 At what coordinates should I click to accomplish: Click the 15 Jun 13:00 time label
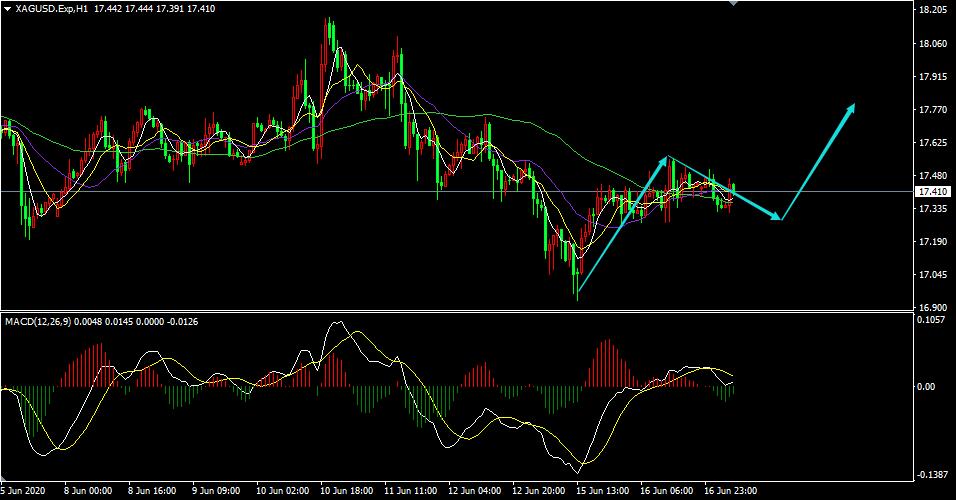[605, 491]
